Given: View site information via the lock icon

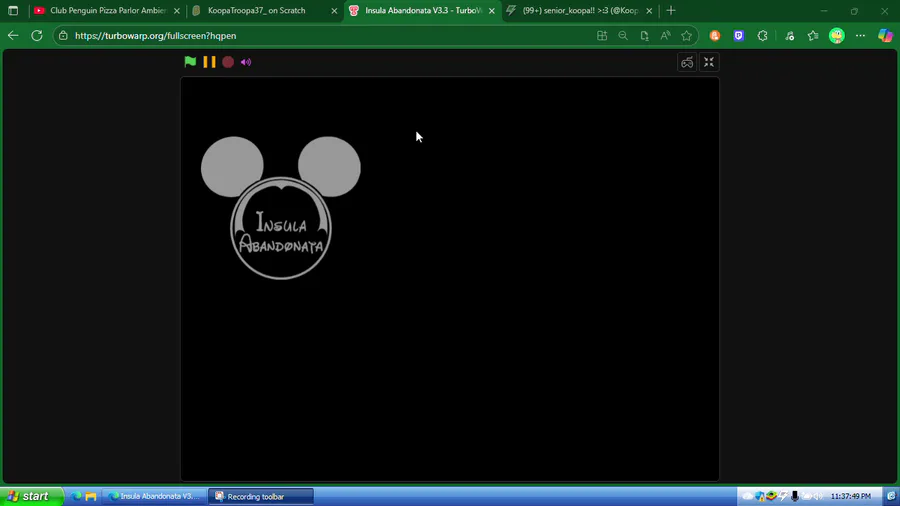Looking at the screenshot, I should [63, 36].
